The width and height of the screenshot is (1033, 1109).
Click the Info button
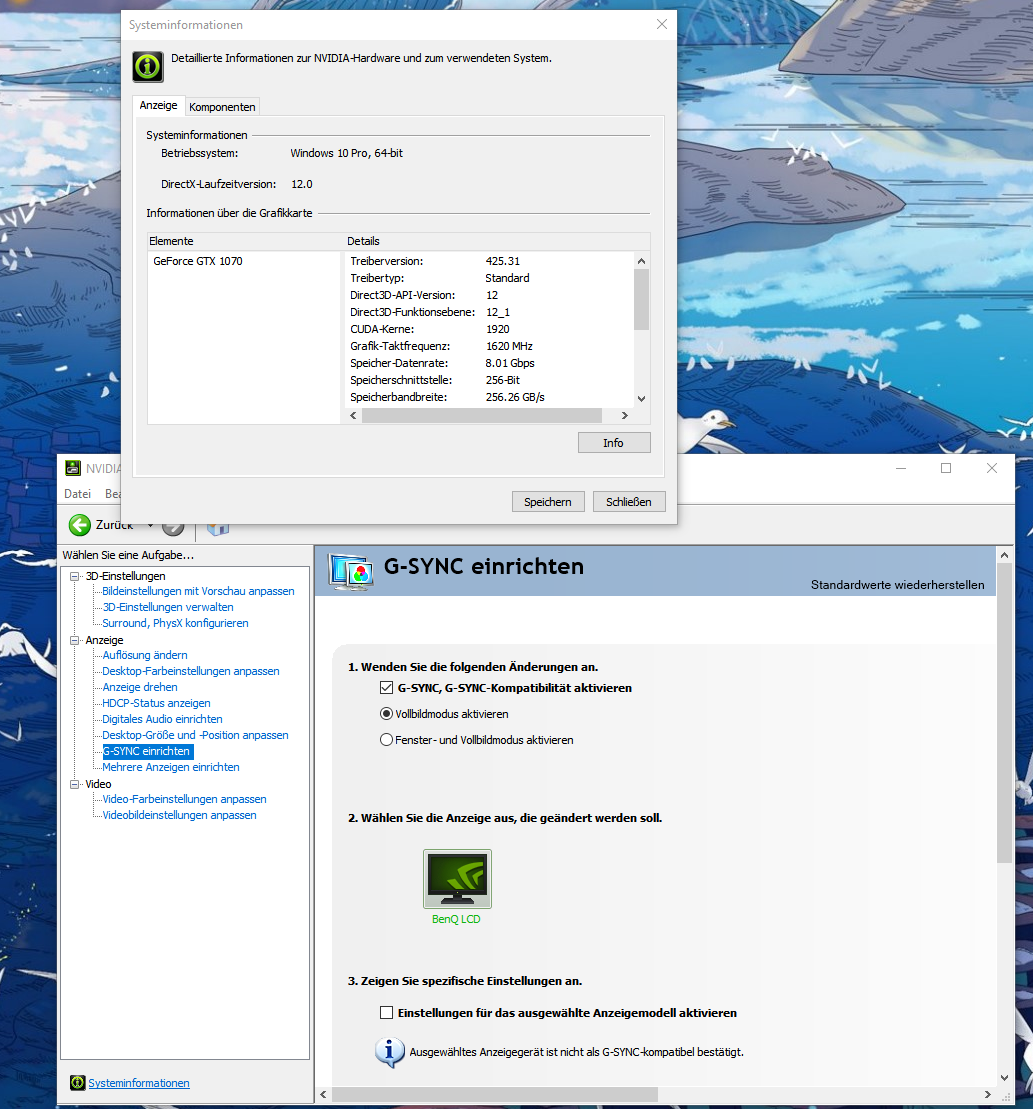click(x=614, y=443)
